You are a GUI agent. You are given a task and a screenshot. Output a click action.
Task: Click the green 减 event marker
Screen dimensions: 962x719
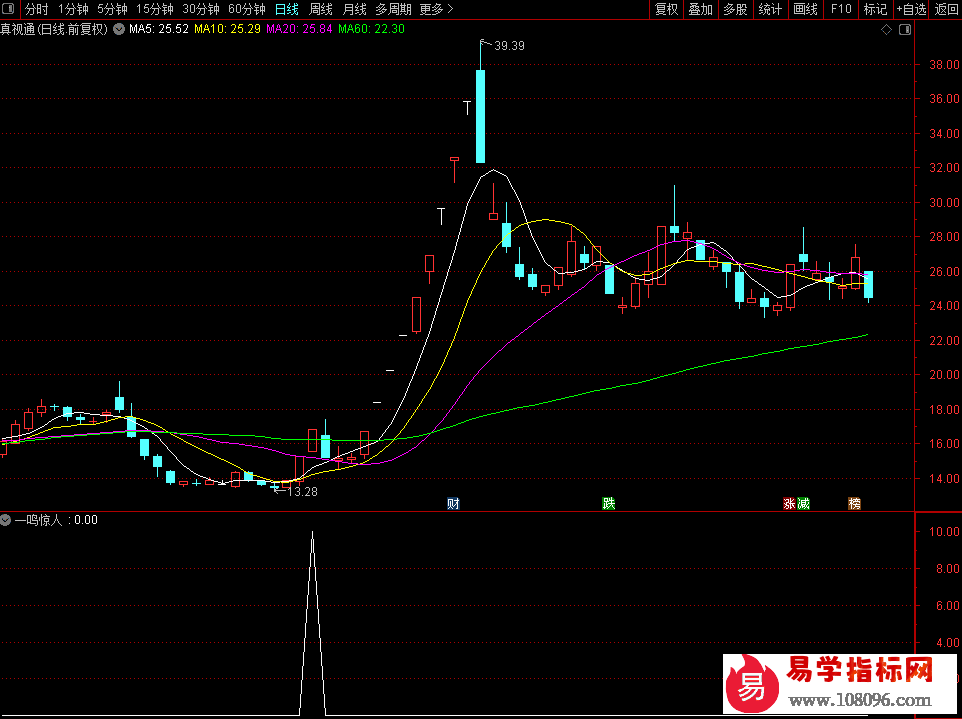click(x=803, y=503)
